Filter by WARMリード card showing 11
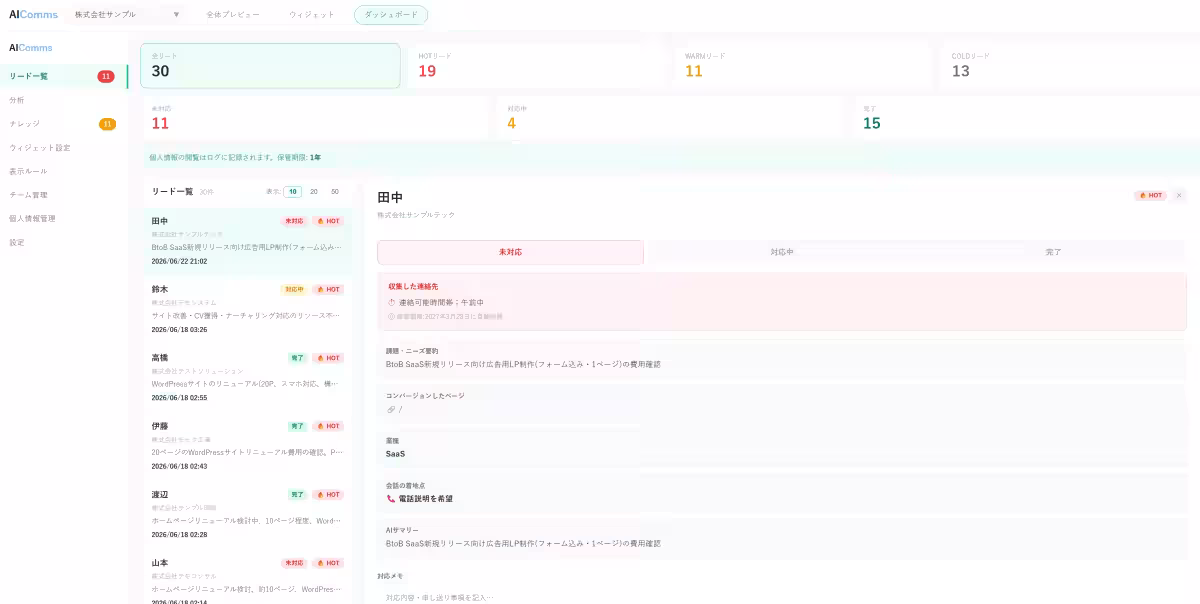This screenshot has width=1200, height=604. (803, 66)
